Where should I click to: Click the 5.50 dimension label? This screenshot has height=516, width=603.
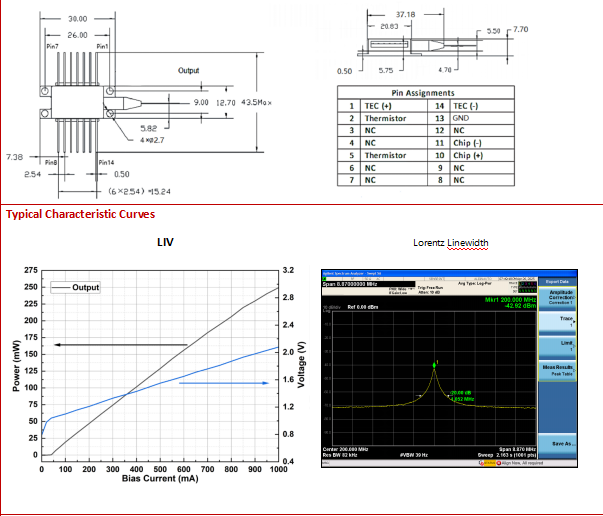493,31
